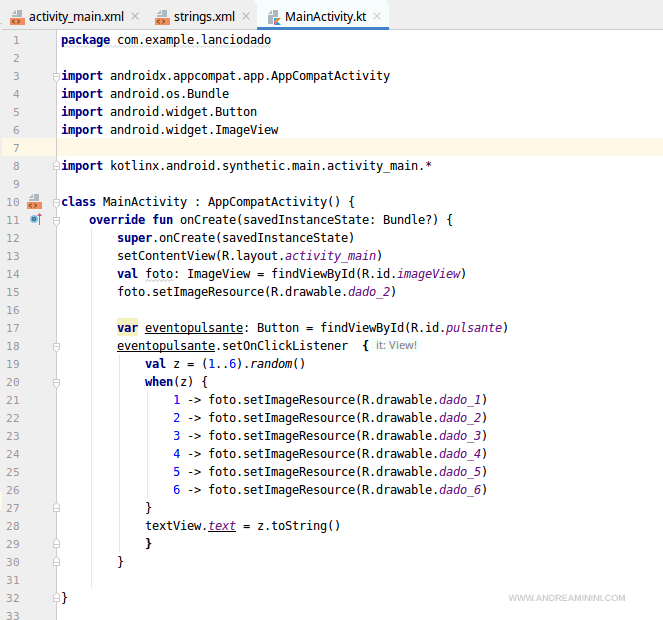Click 'super' keyword on line 12
Viewport: 663px width, 620px height.
pyautogui.click(x=134, y=238)
